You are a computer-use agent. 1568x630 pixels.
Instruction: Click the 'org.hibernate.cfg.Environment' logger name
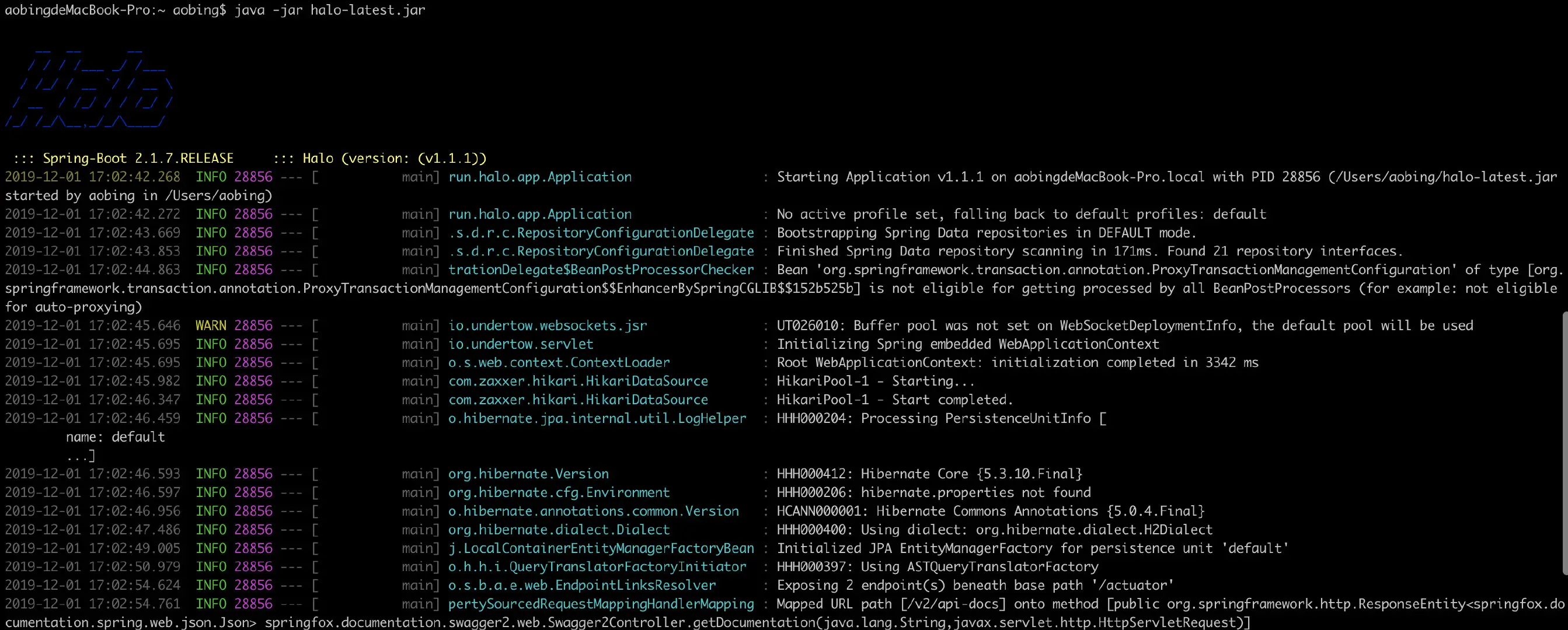point(559,492)
